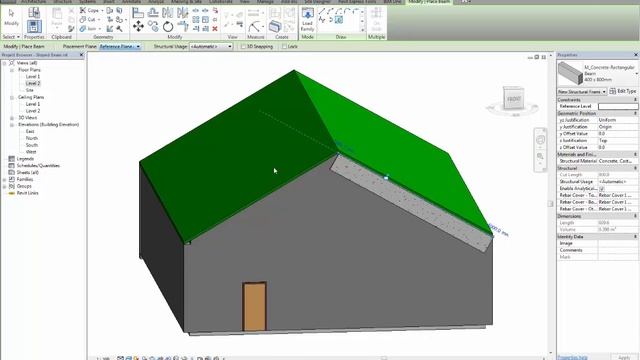Click the navigation bar zoom icon
Image resolution: width=640 pixels, height=360 pixels.
click(540, 156)
